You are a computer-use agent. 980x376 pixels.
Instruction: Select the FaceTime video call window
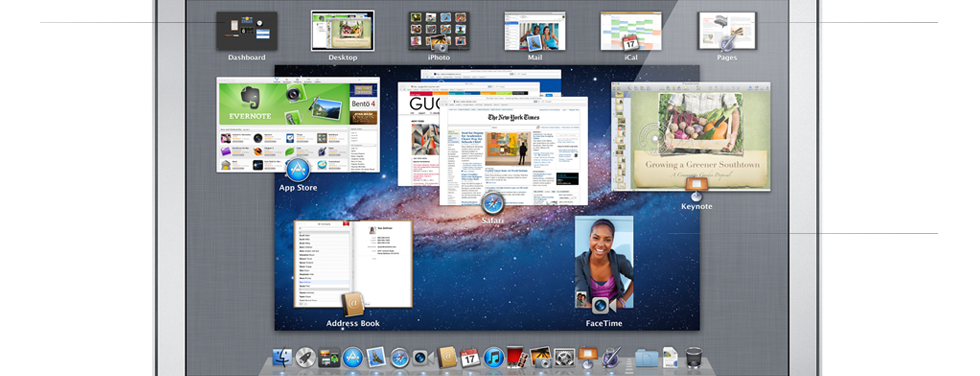point(604,262)
